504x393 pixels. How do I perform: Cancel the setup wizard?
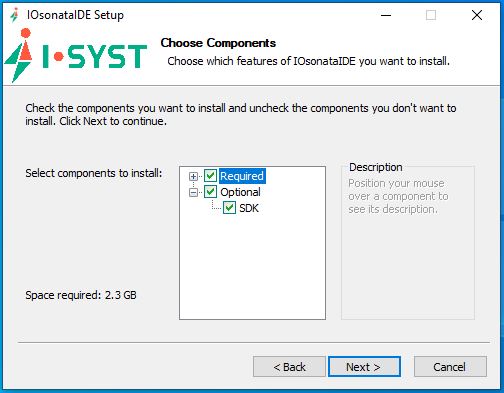450,367
